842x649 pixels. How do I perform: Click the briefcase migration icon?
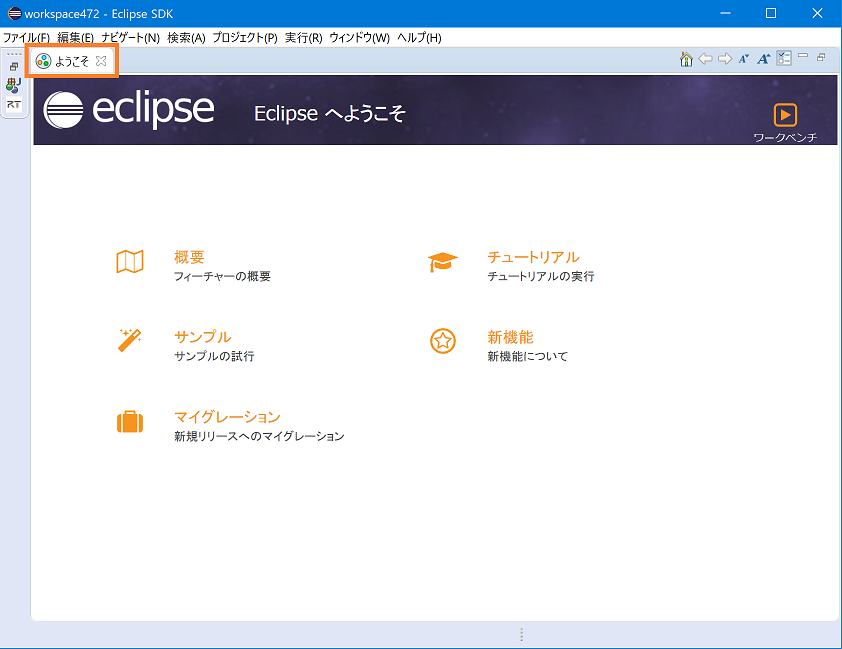click(x=130, y=422)
